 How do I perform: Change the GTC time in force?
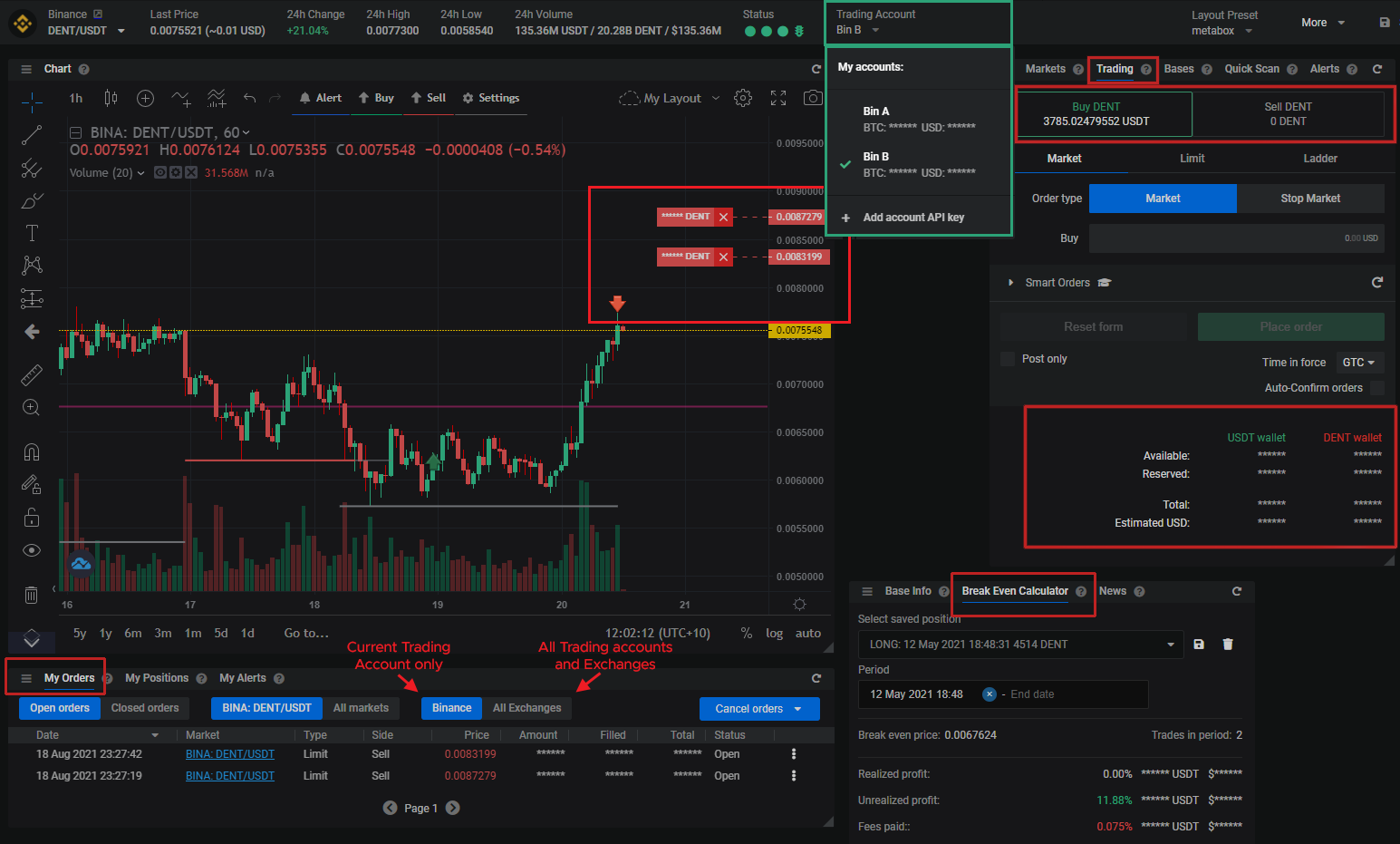pyautogui.click(x=1359, y=363)
